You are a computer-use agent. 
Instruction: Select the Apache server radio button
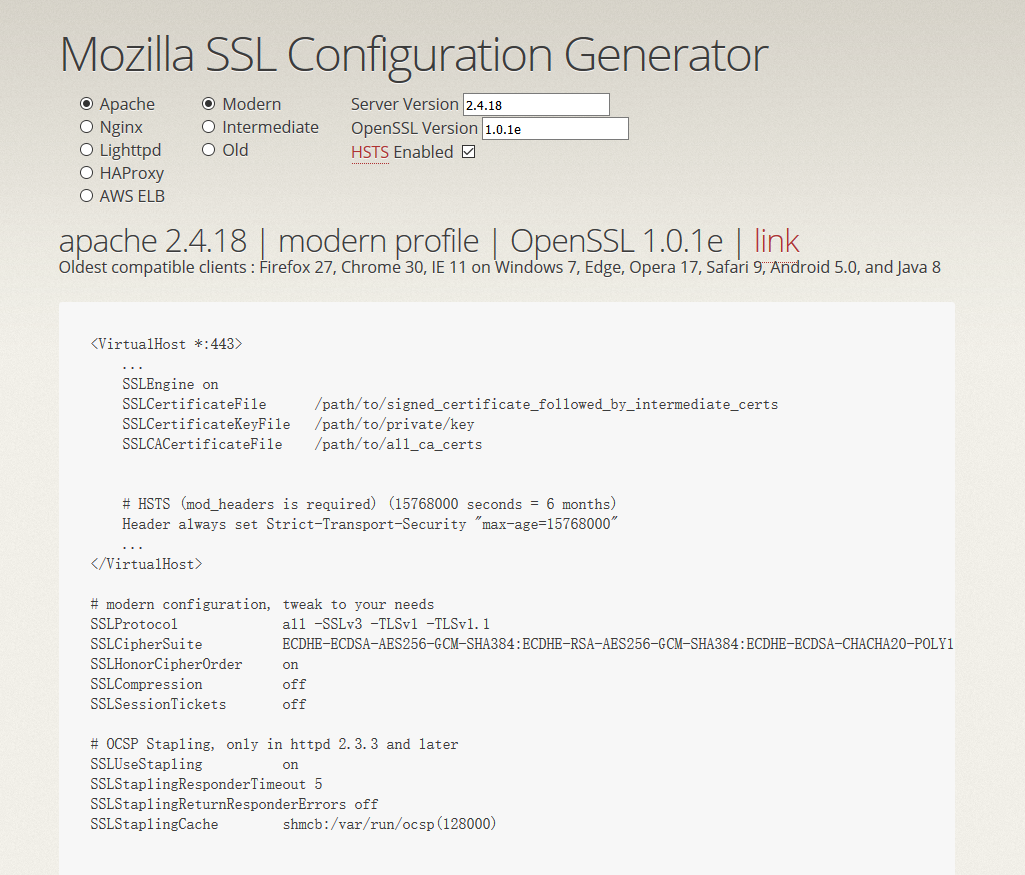click(87, 104)
